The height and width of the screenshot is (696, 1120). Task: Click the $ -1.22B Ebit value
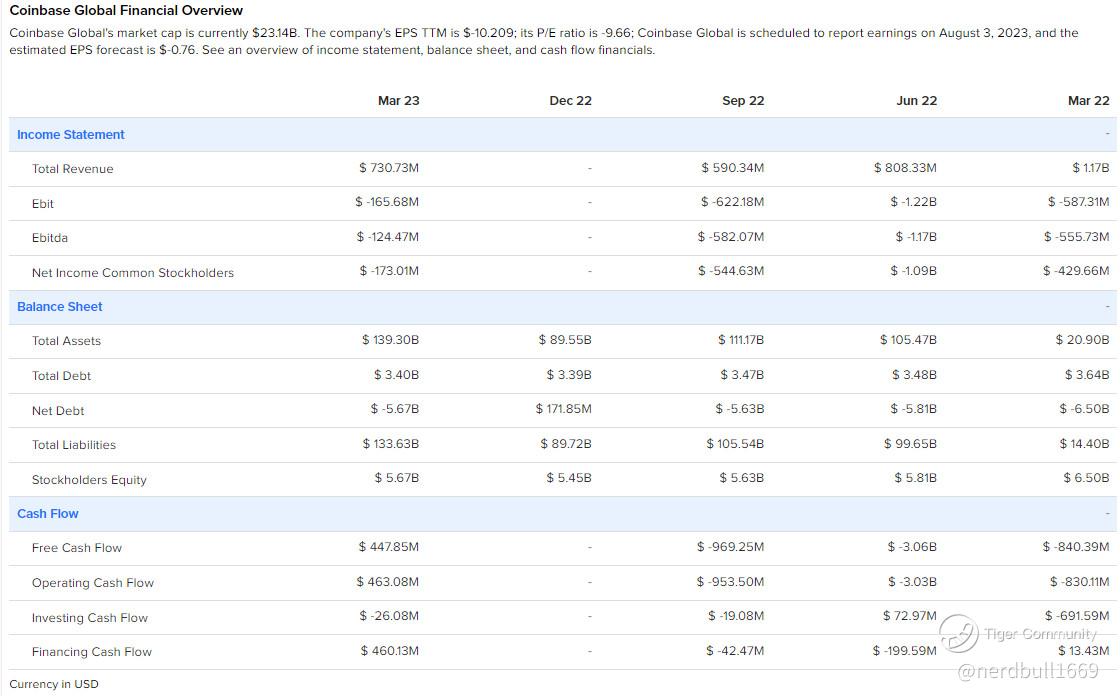(914, 202)
